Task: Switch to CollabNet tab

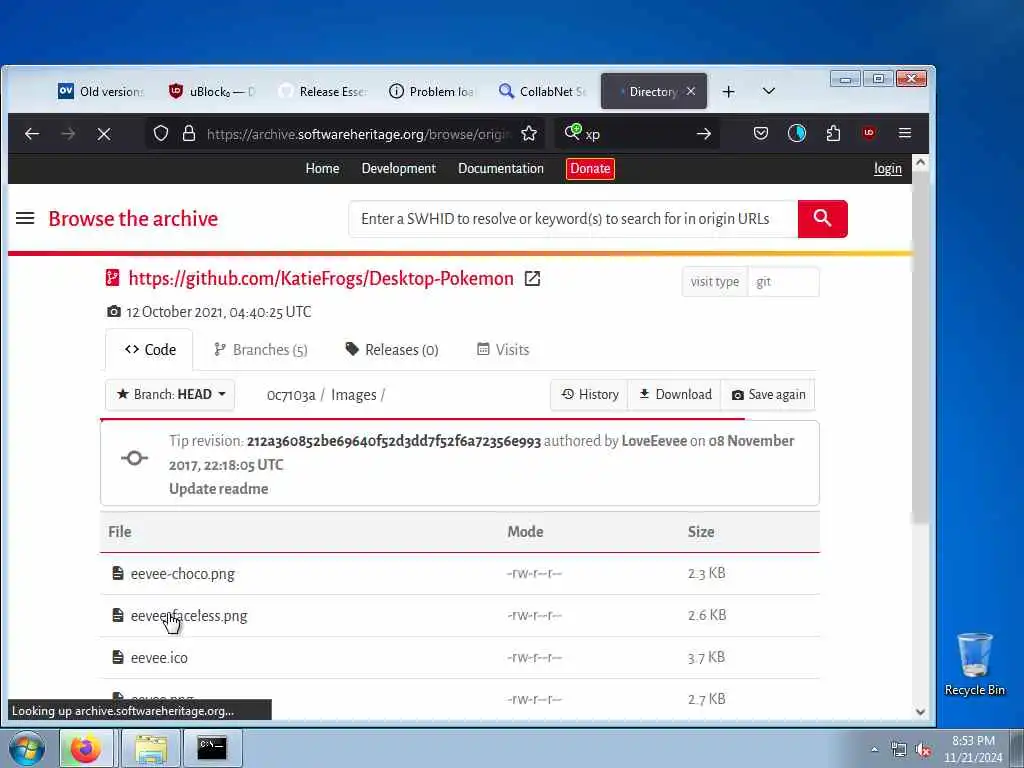Action: 543,91
